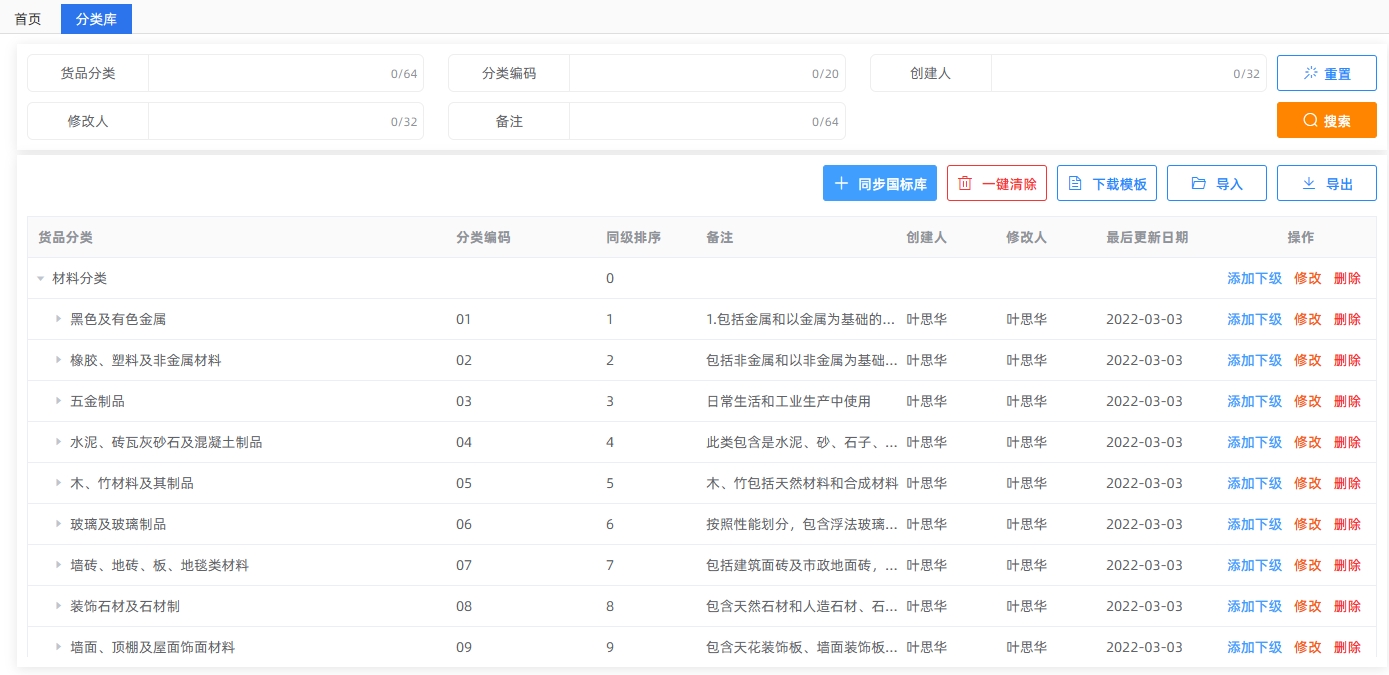
Task: Click 修改 for 墙面、顶棚及屋面饰面材料
Action: pos(1307,648)
